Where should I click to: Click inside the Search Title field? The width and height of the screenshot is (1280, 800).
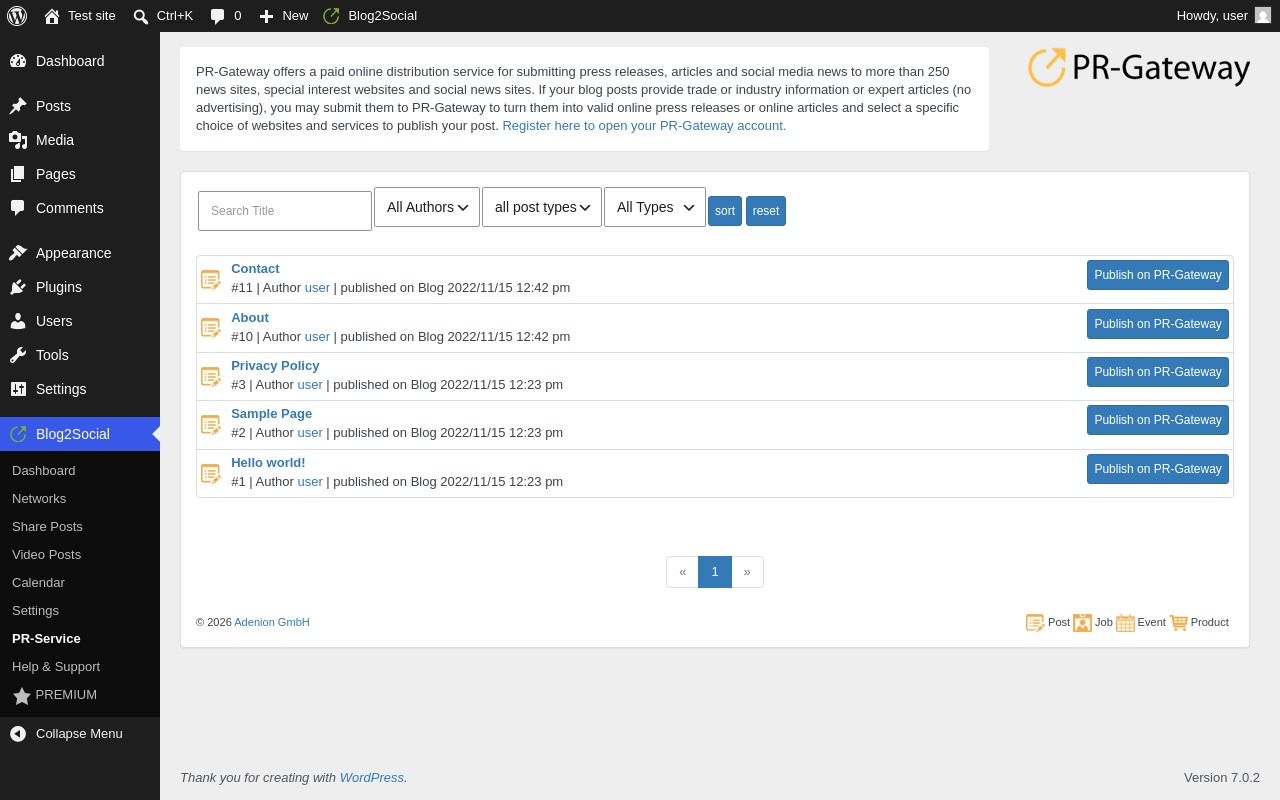(x=285, y=211)
